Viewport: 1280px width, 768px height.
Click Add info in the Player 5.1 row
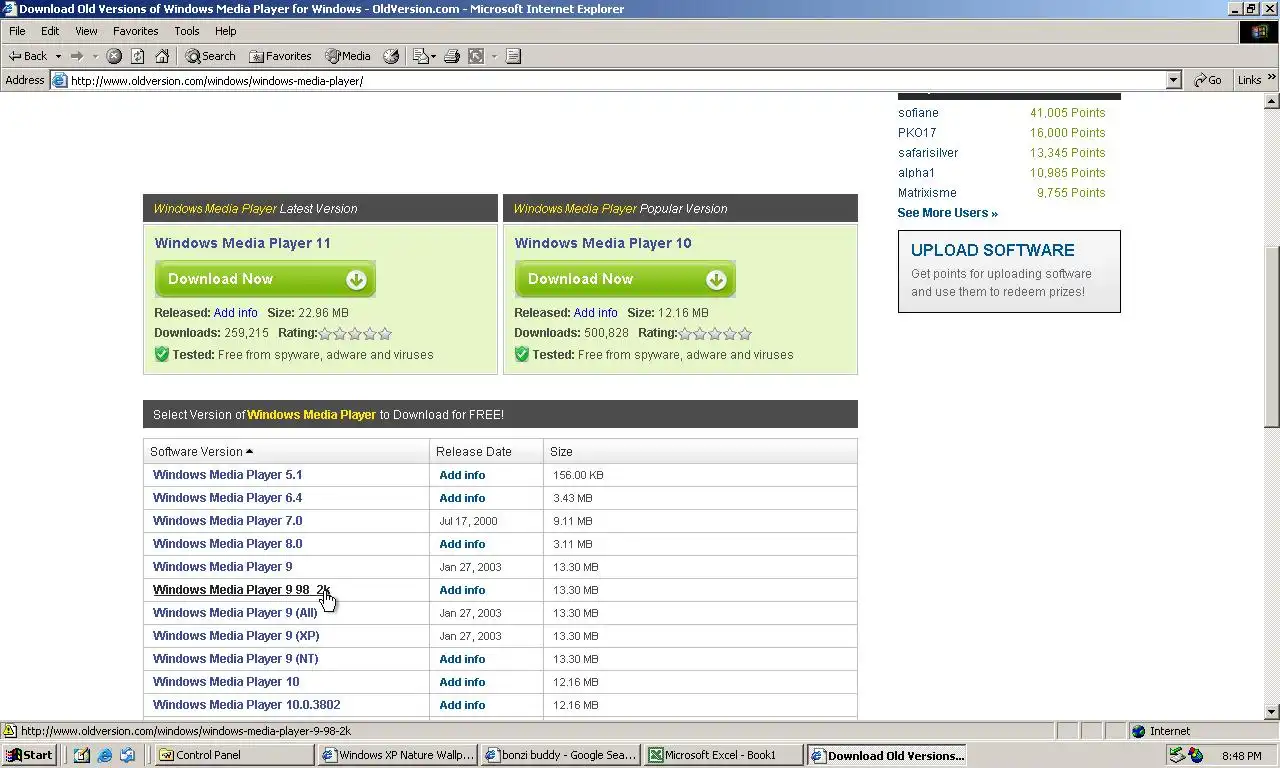pos(462,475)
